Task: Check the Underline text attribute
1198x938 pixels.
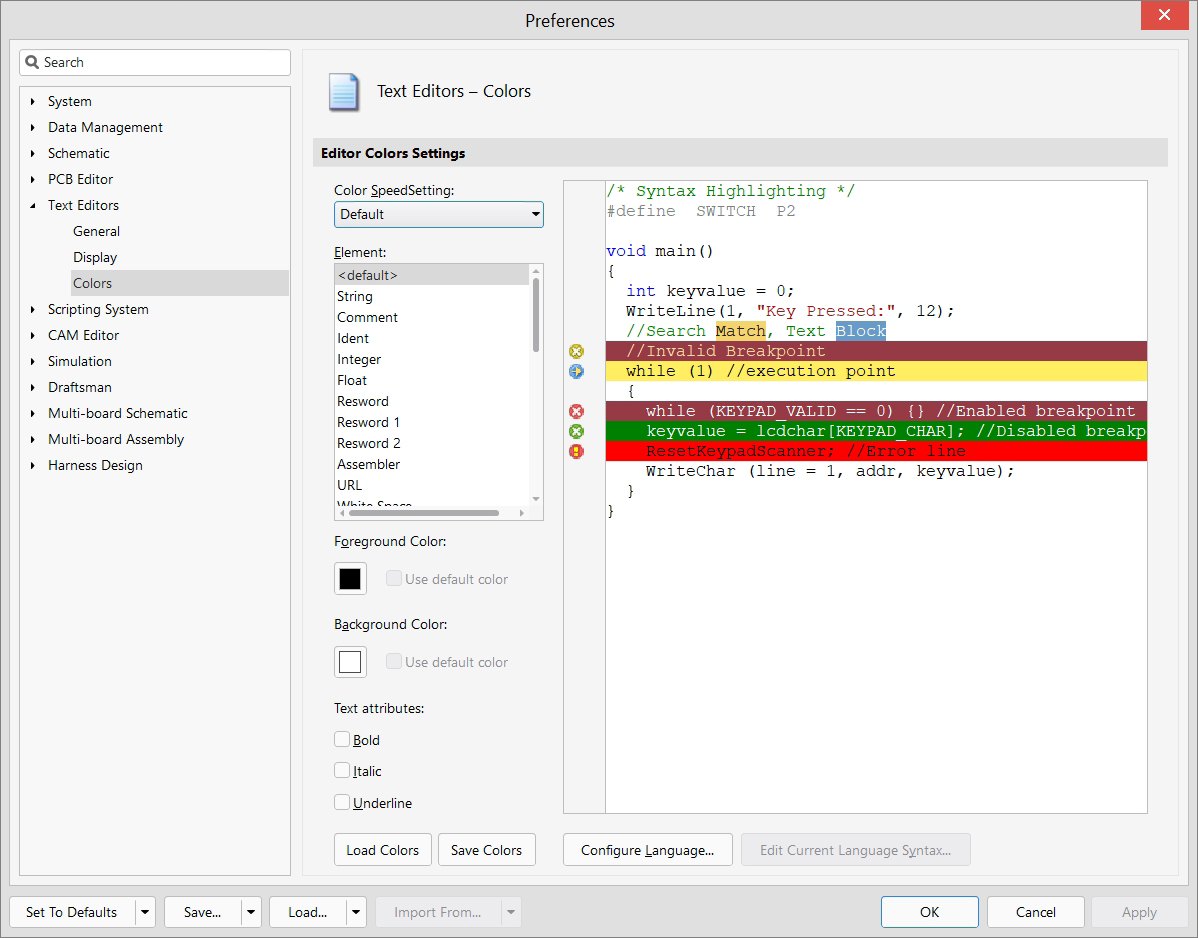Action: (342, 802)
